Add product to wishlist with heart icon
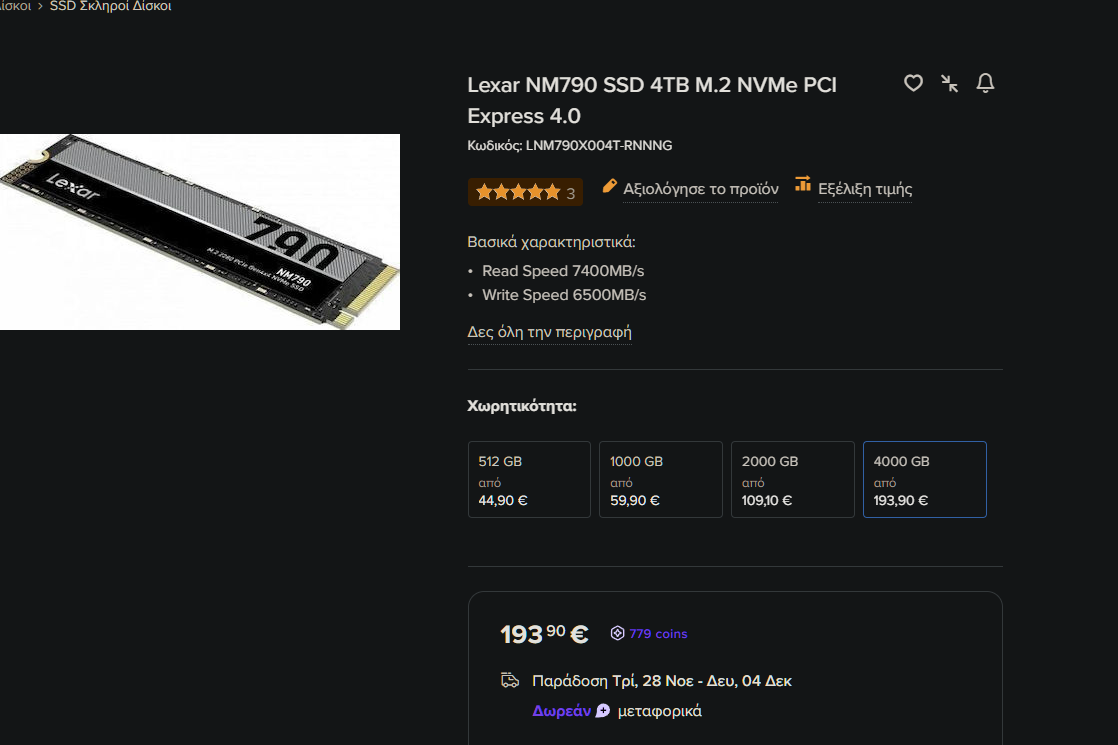Screen dimensions: 1118x745 (913, 83)
